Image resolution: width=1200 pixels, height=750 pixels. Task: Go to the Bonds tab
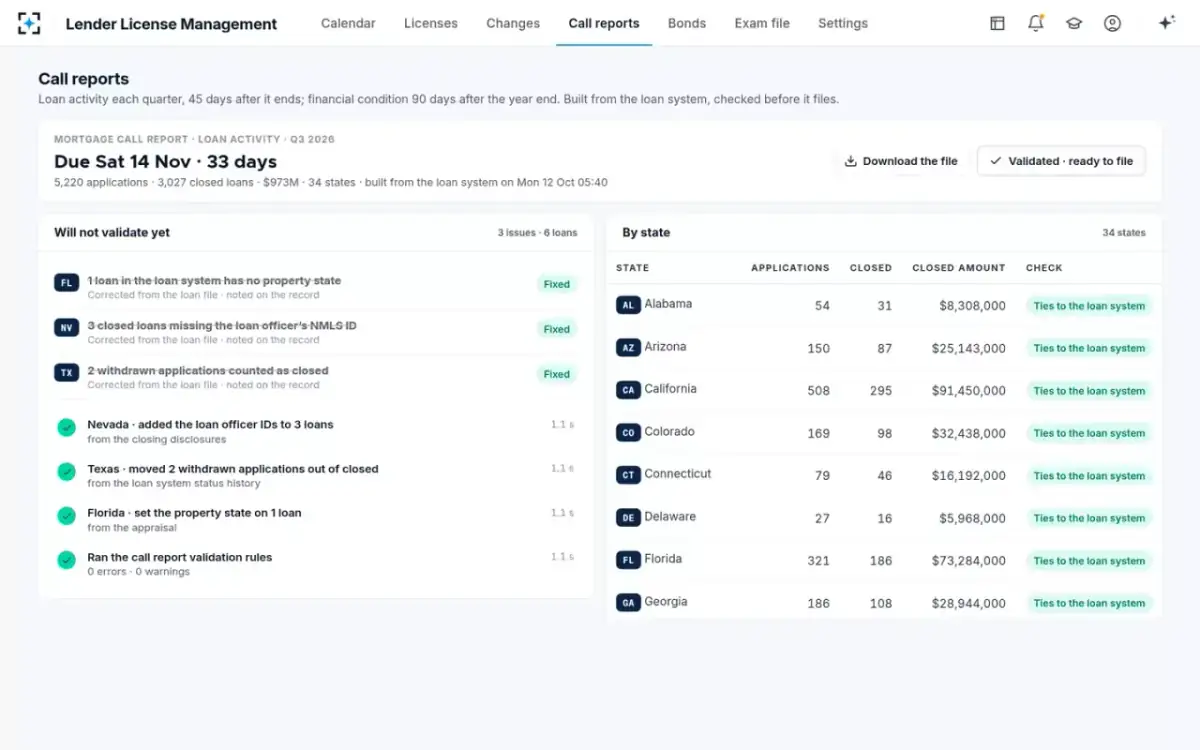[687, 23]
